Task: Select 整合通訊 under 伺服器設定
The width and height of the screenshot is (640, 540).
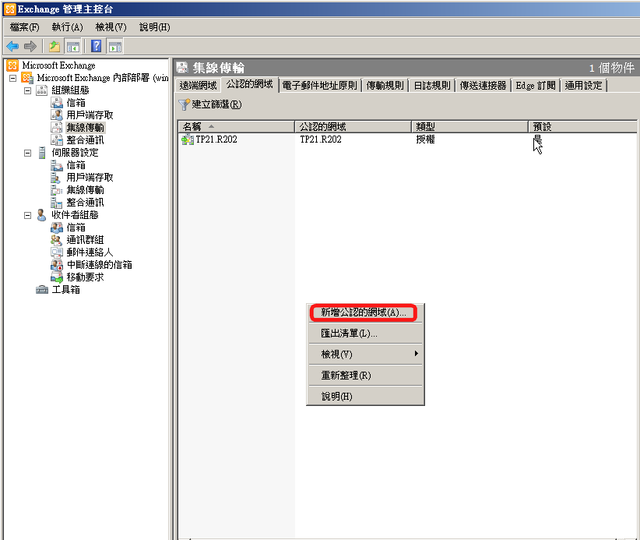Action: [85, 202]
